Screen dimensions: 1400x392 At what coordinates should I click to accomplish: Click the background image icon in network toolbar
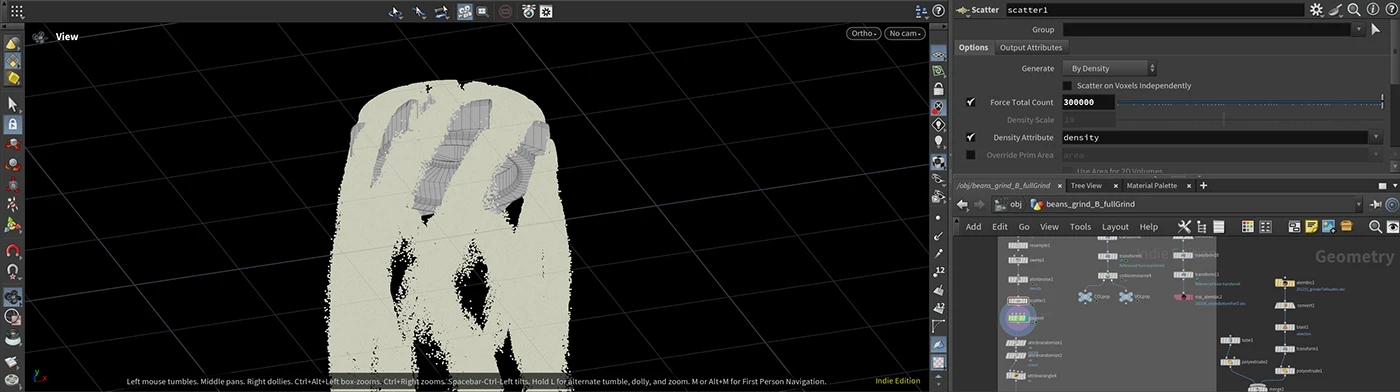click(1329, 227)
